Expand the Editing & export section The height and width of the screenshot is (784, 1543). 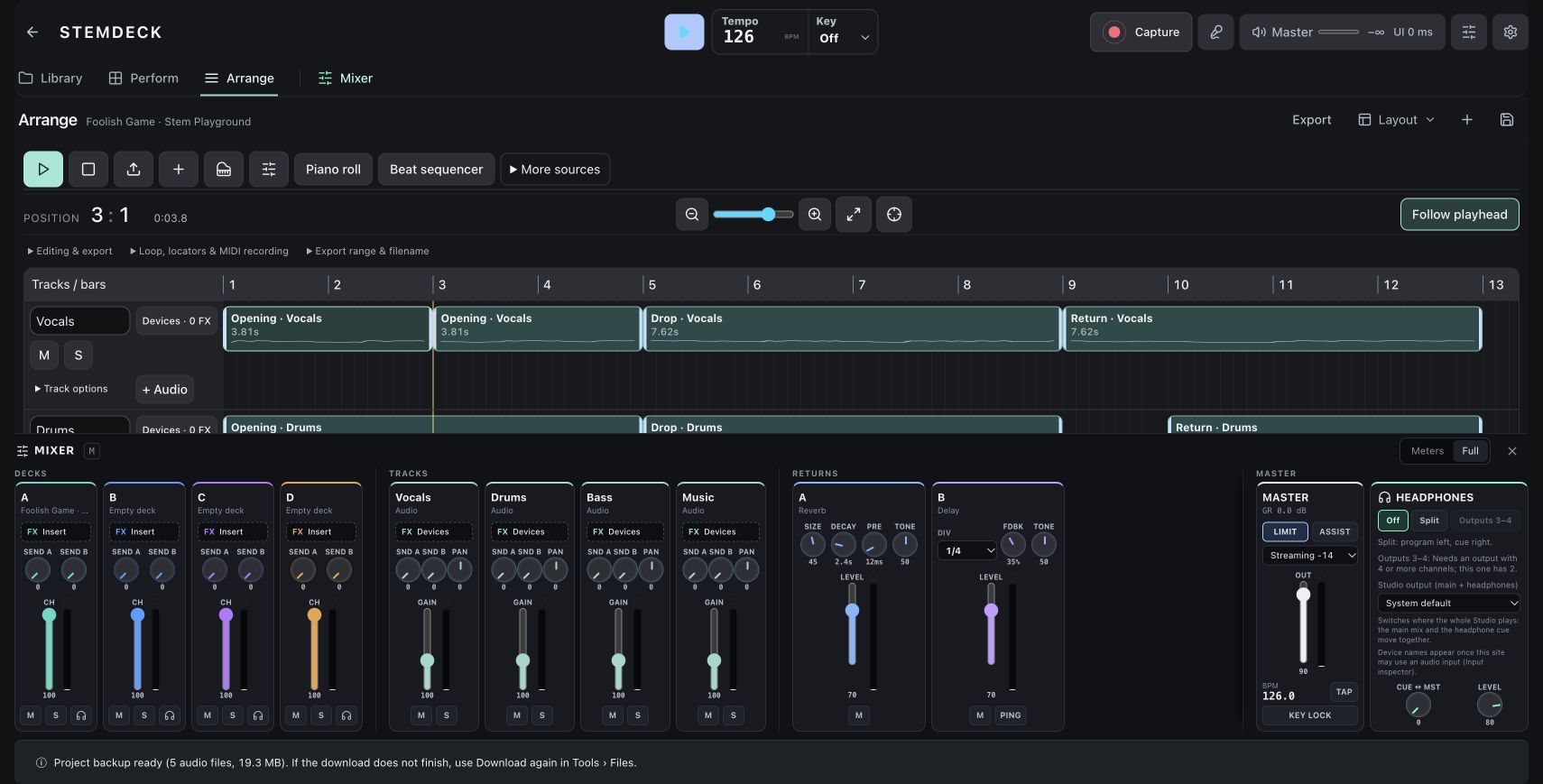tap(69, 251)
